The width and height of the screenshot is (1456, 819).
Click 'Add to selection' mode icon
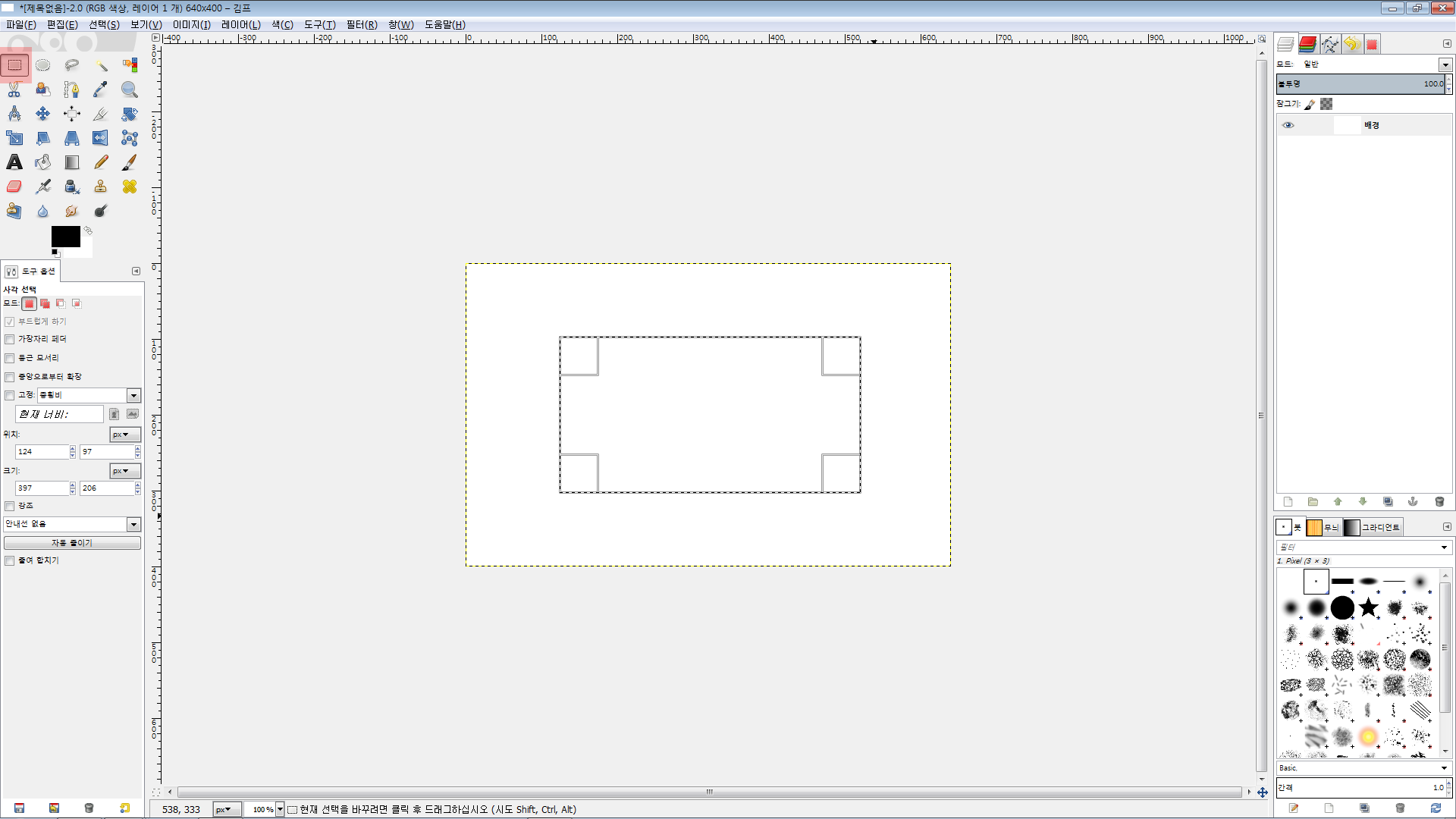click(x=45, y=304)
